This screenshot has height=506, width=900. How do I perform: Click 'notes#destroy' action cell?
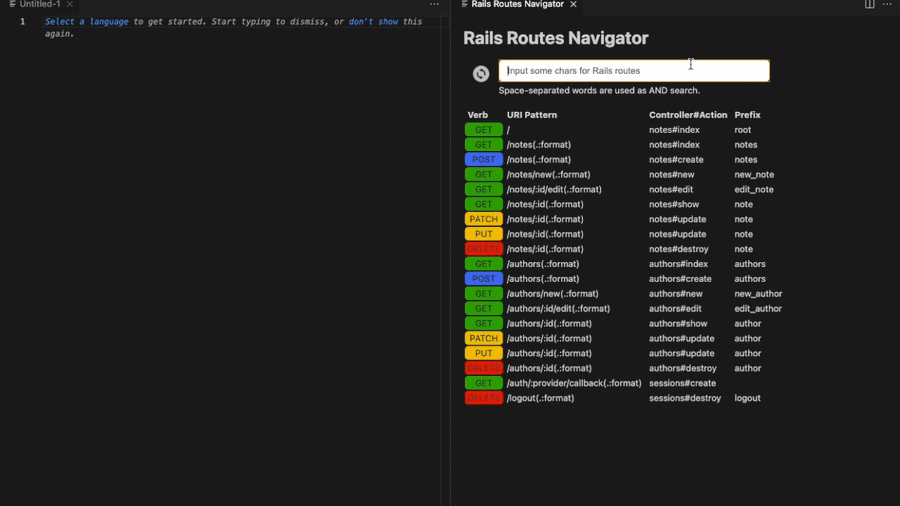678,249
